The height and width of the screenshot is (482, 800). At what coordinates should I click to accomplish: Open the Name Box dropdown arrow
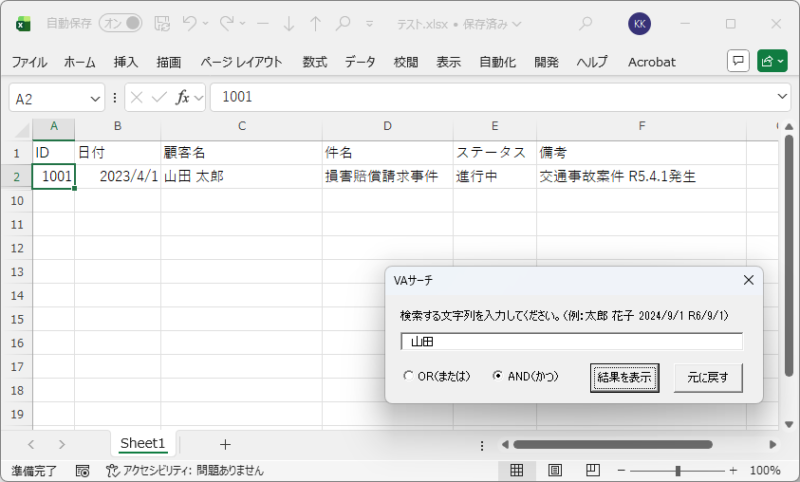[x=96, y=98]
